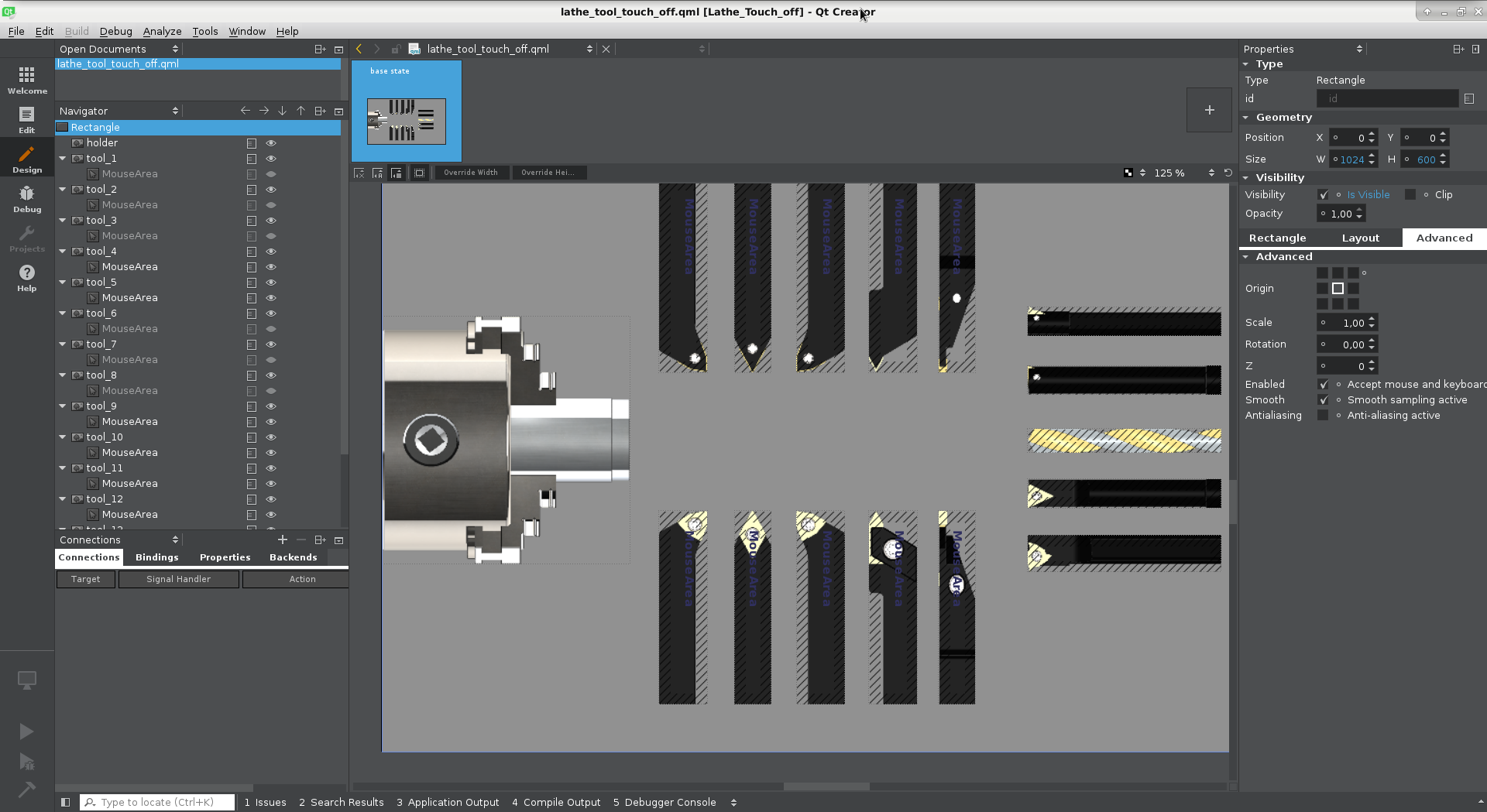
Task: Click the Build hammer icon
Action: (x=26, y=789)
